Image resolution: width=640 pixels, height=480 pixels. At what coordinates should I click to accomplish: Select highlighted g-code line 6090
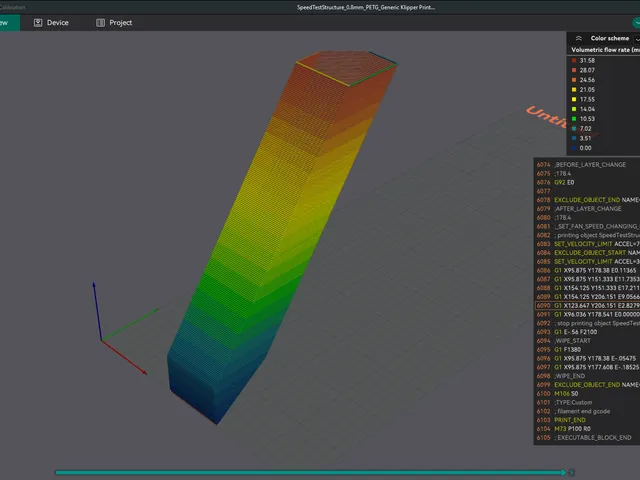pyautogui.click(x=587, y=306)
